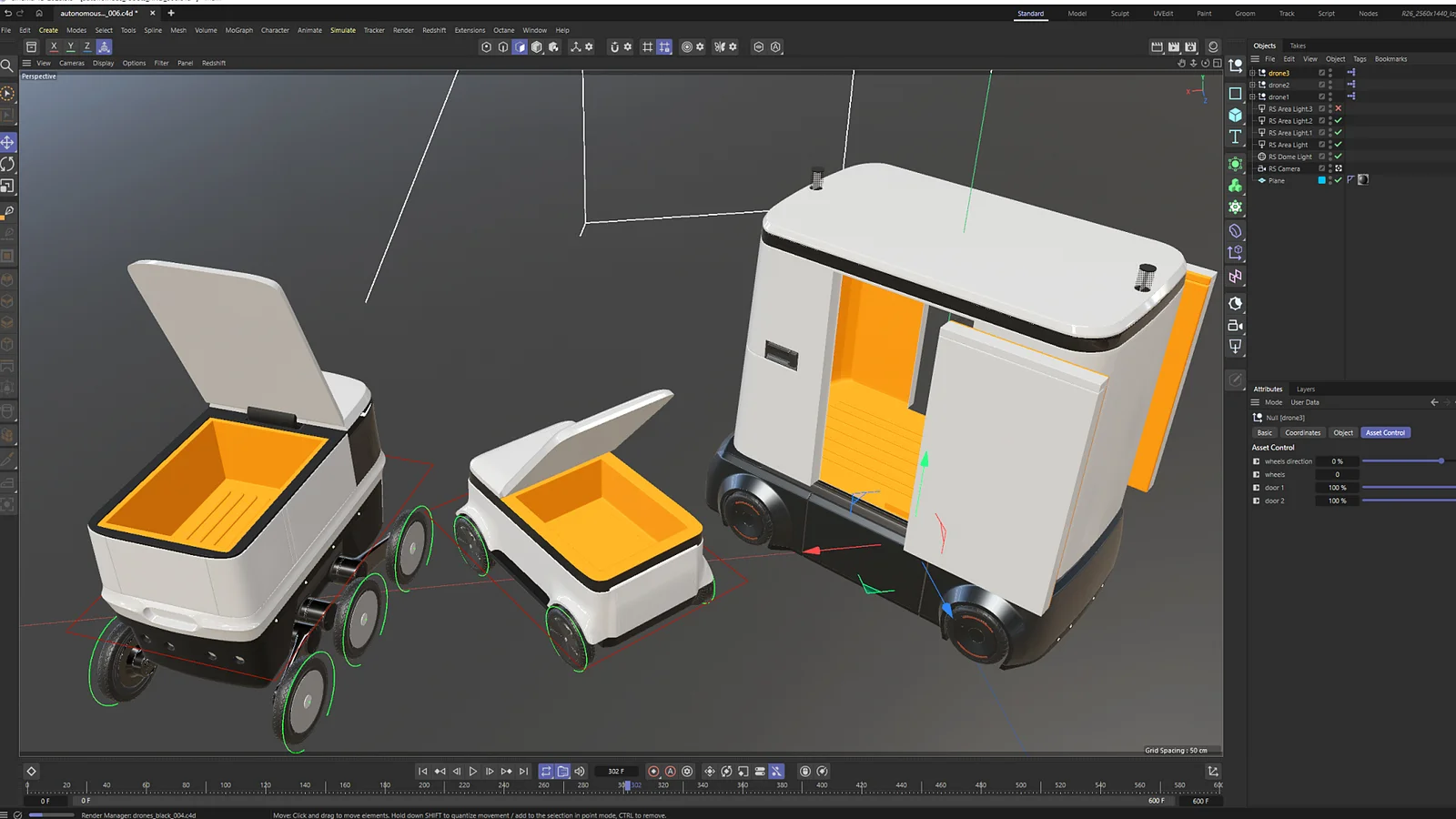
Task: Click the Text tool icon in the right sidebar
Action: click(x=1235, y=136)
